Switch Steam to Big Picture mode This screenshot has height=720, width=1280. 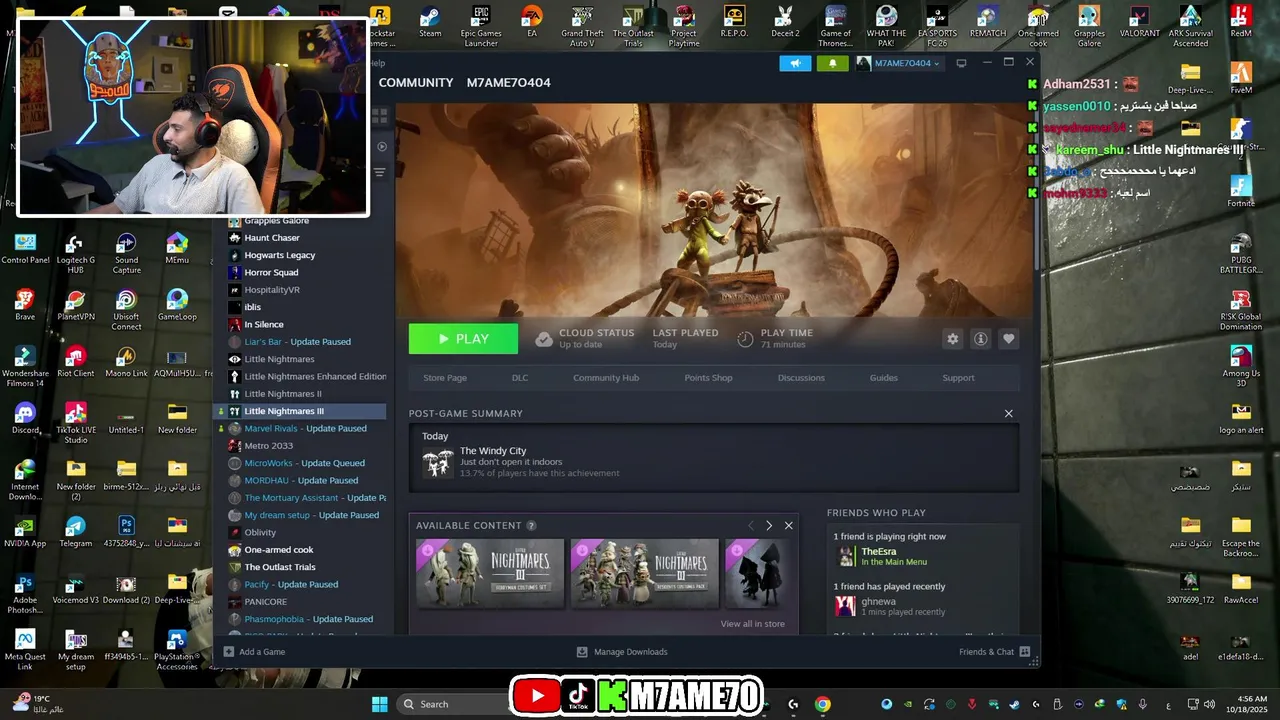click(x=961, y=63)
